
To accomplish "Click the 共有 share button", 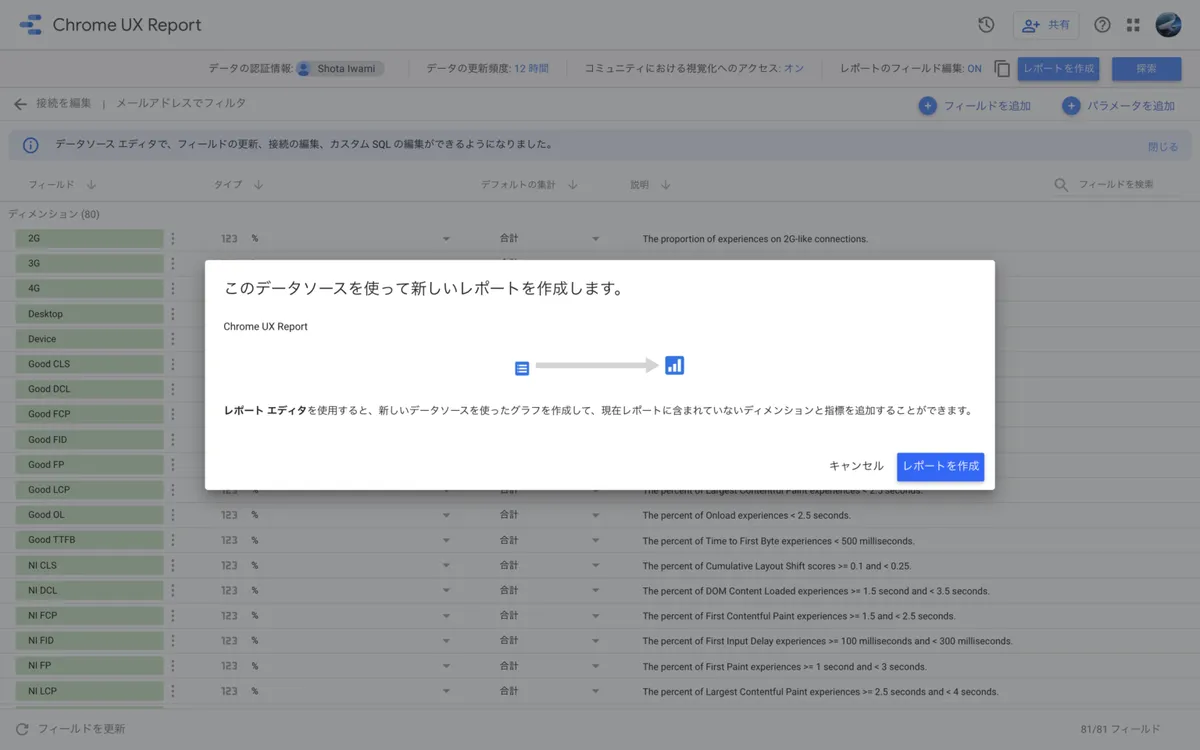I will pos(1046,25).
